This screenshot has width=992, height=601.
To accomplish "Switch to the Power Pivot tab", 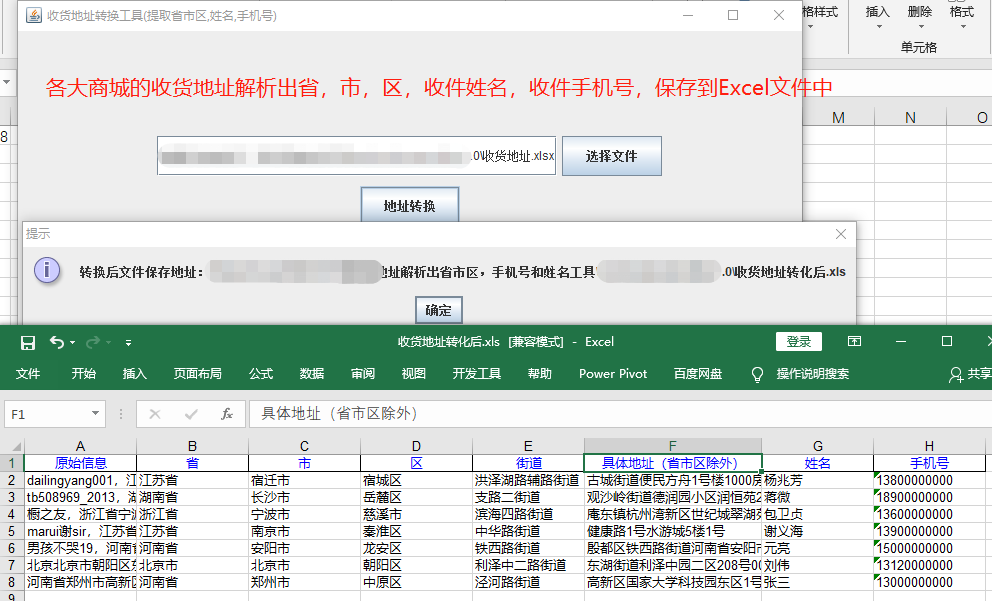I will pos(613,374).
